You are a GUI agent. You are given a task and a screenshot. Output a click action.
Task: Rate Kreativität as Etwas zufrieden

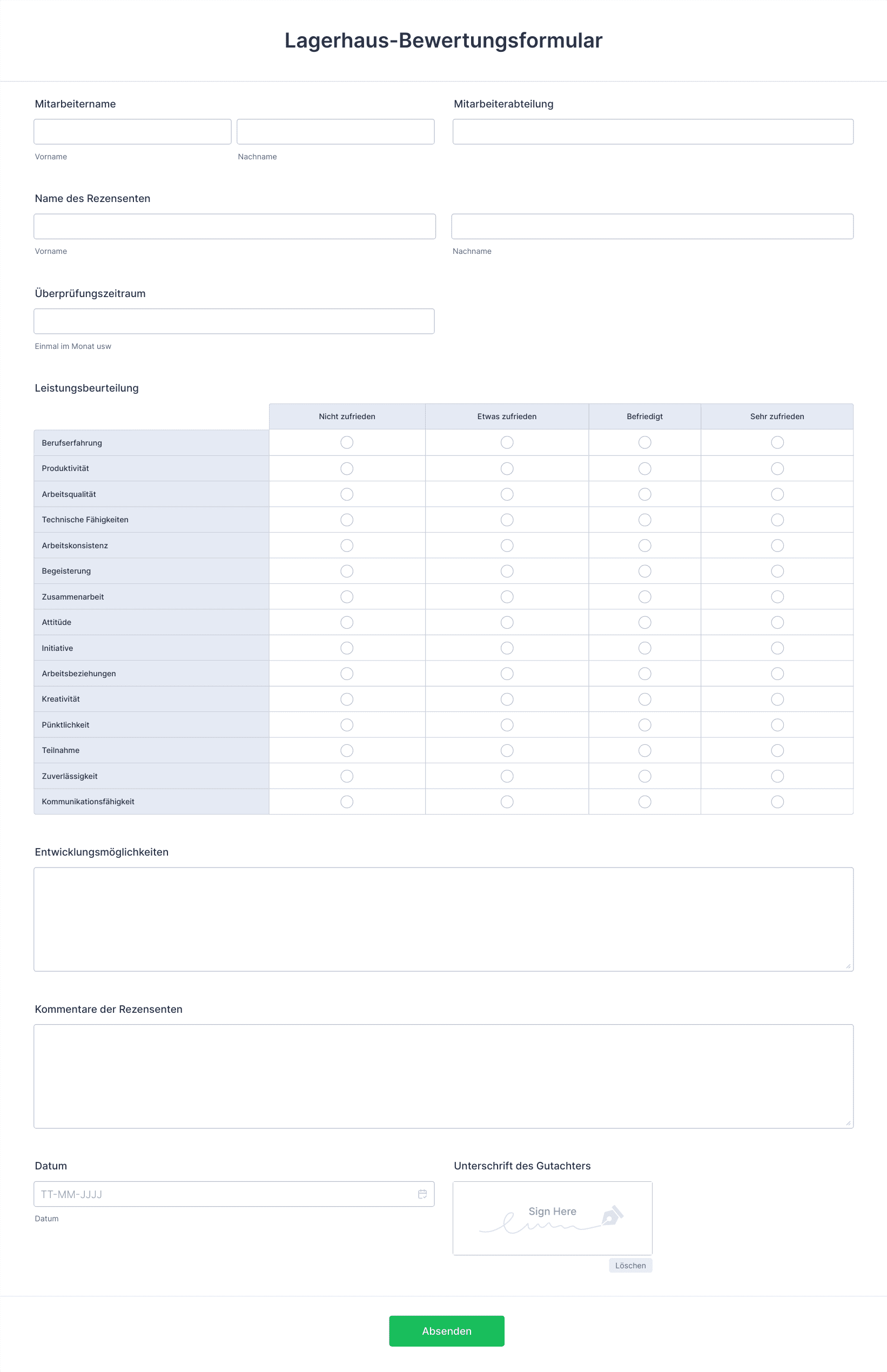[x=507, y=700]
